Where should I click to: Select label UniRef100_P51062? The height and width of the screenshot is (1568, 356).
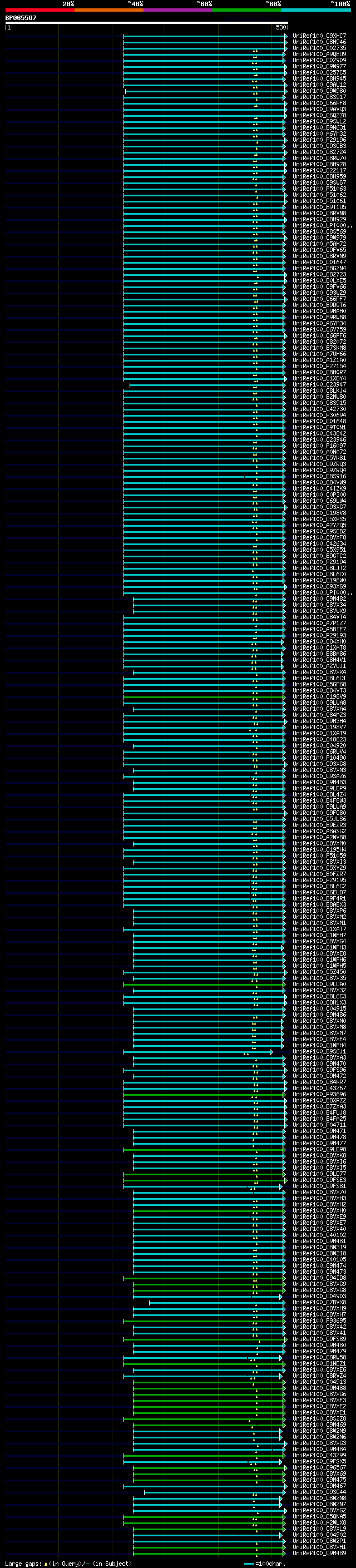tap(319, 195)
